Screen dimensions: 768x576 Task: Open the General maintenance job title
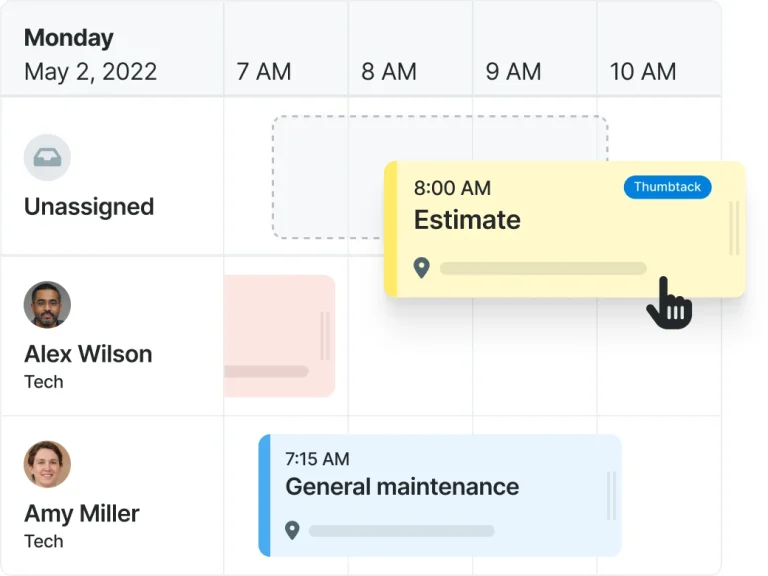402,487
